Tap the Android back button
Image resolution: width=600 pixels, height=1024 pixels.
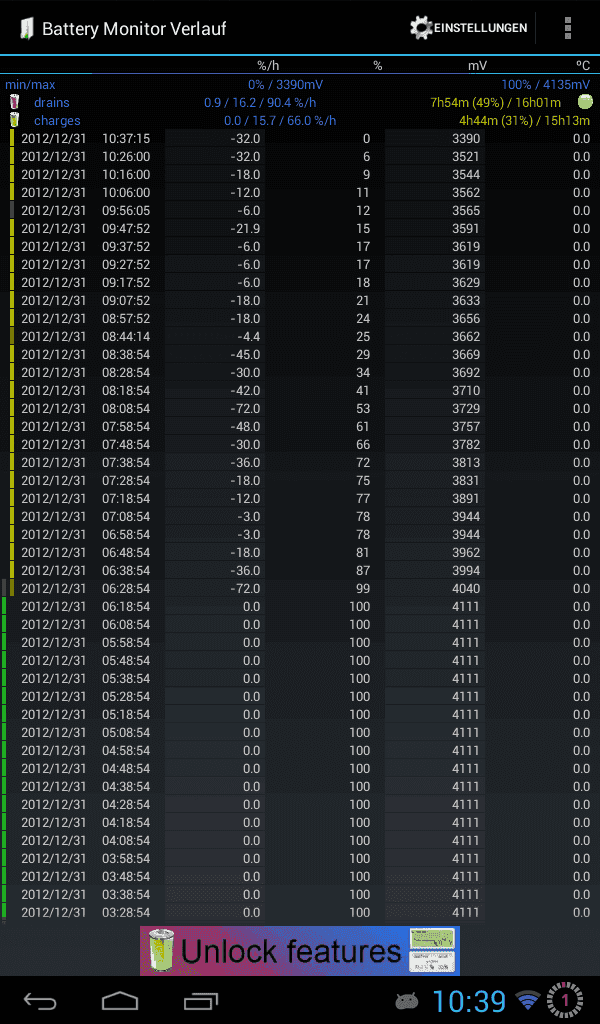point(40,1000)
